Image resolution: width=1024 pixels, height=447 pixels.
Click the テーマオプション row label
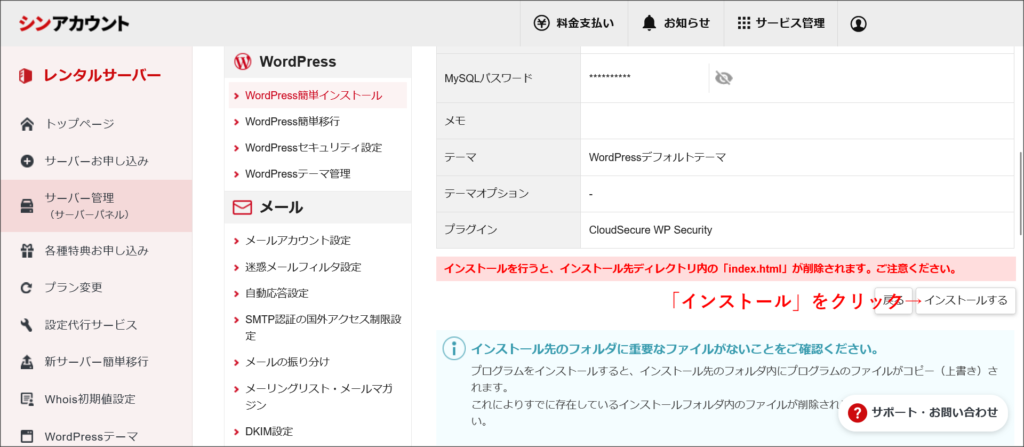tap(487, 194)
